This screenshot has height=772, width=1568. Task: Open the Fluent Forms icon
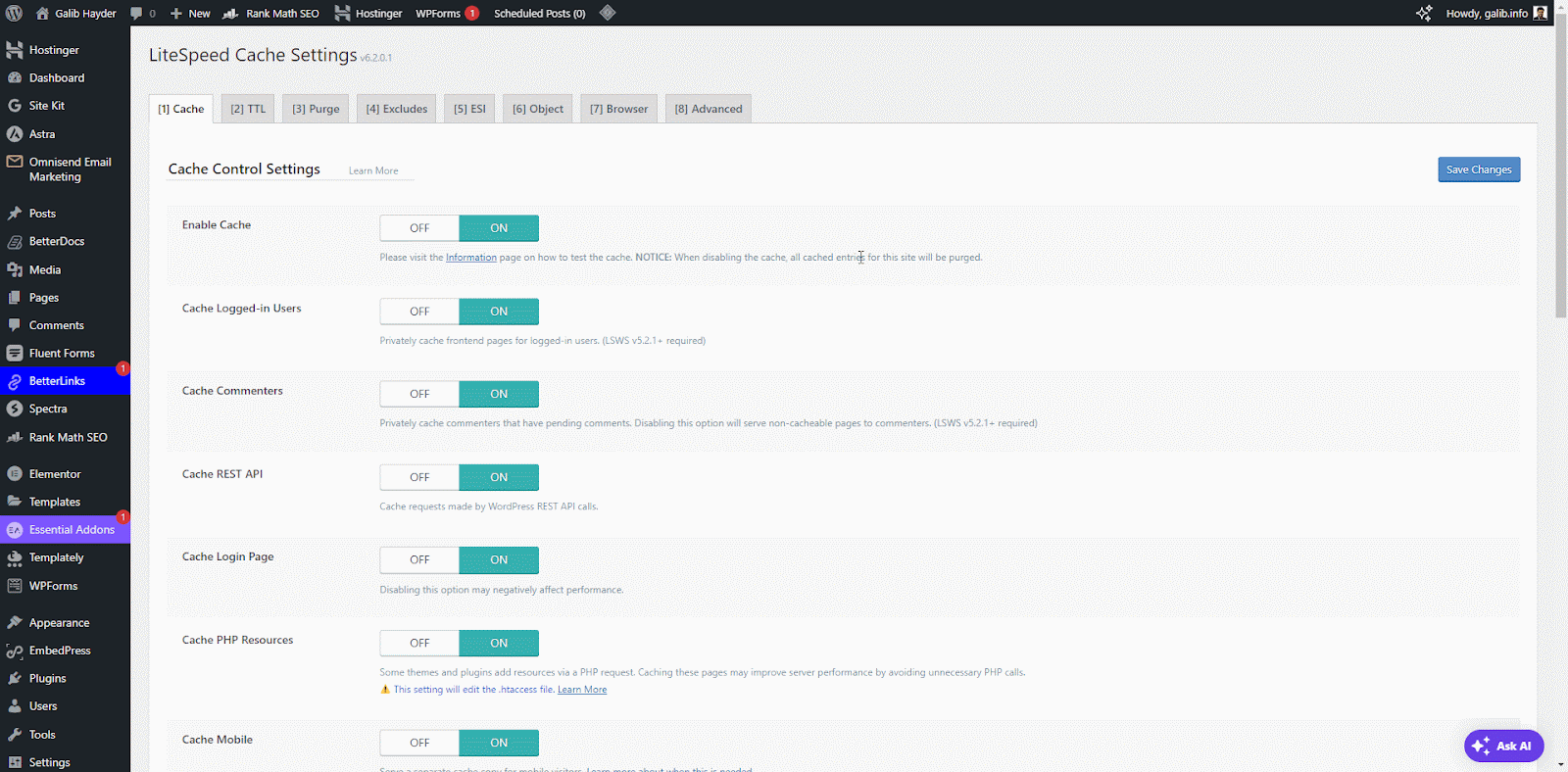pos(15,353)
